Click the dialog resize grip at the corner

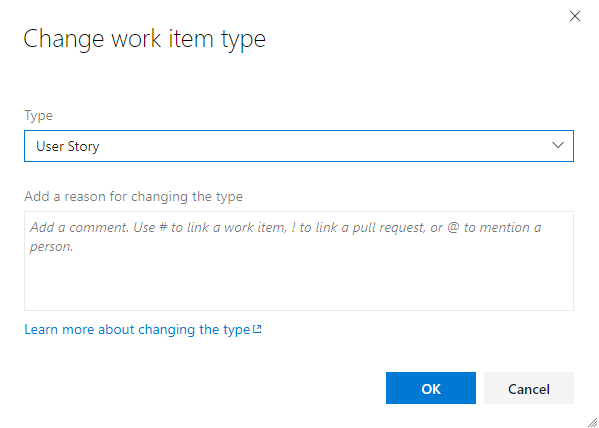pyautogui.click(x=593, y=422)
